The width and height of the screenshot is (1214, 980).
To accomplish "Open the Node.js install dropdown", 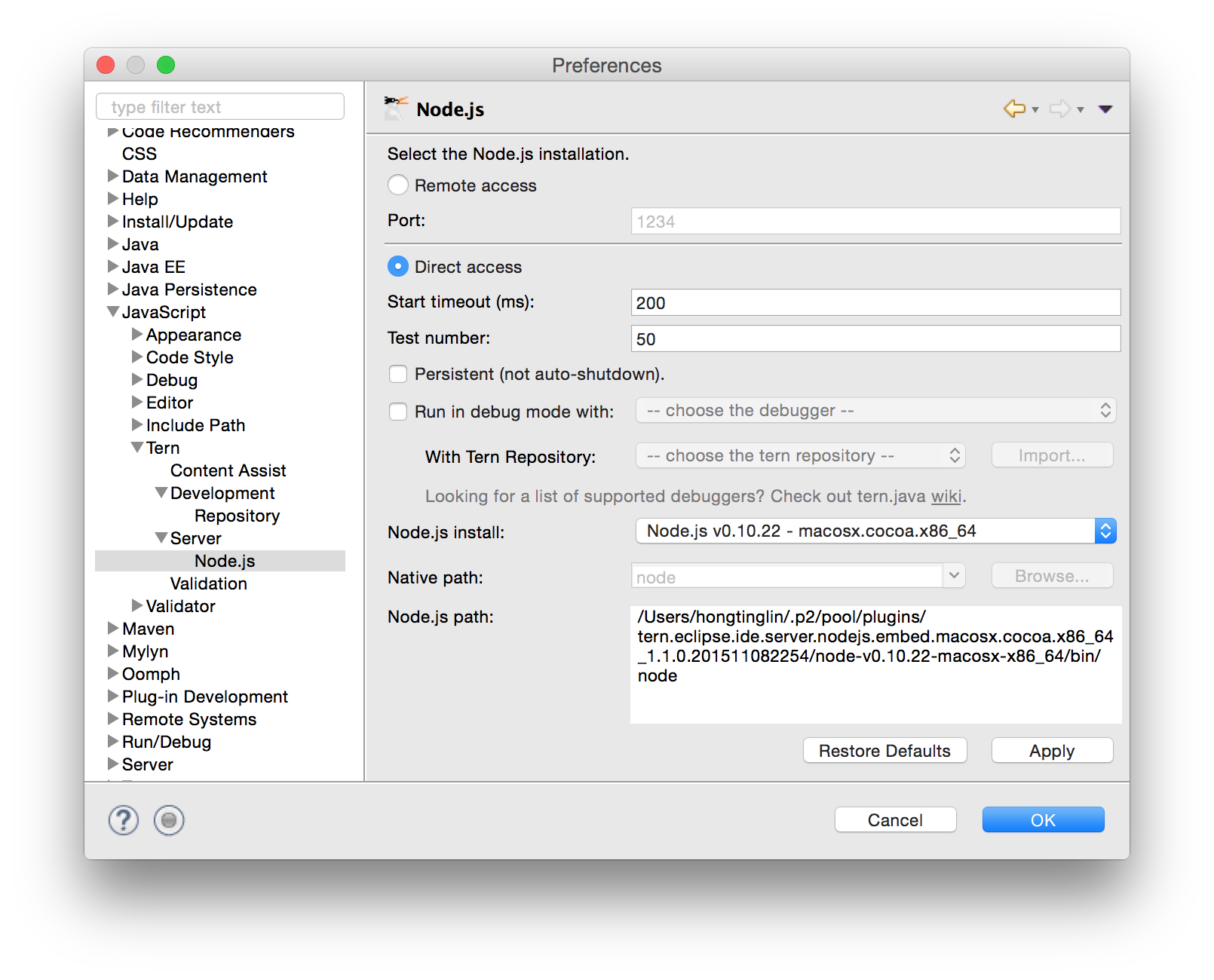I will tap(875, 531).
